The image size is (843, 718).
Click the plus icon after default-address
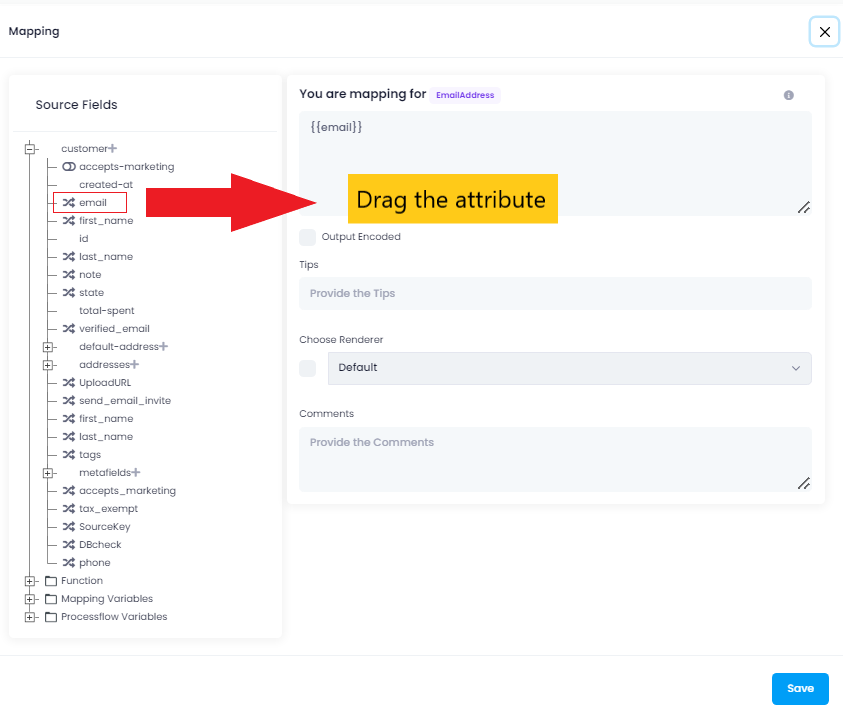(x=163, y=347)
